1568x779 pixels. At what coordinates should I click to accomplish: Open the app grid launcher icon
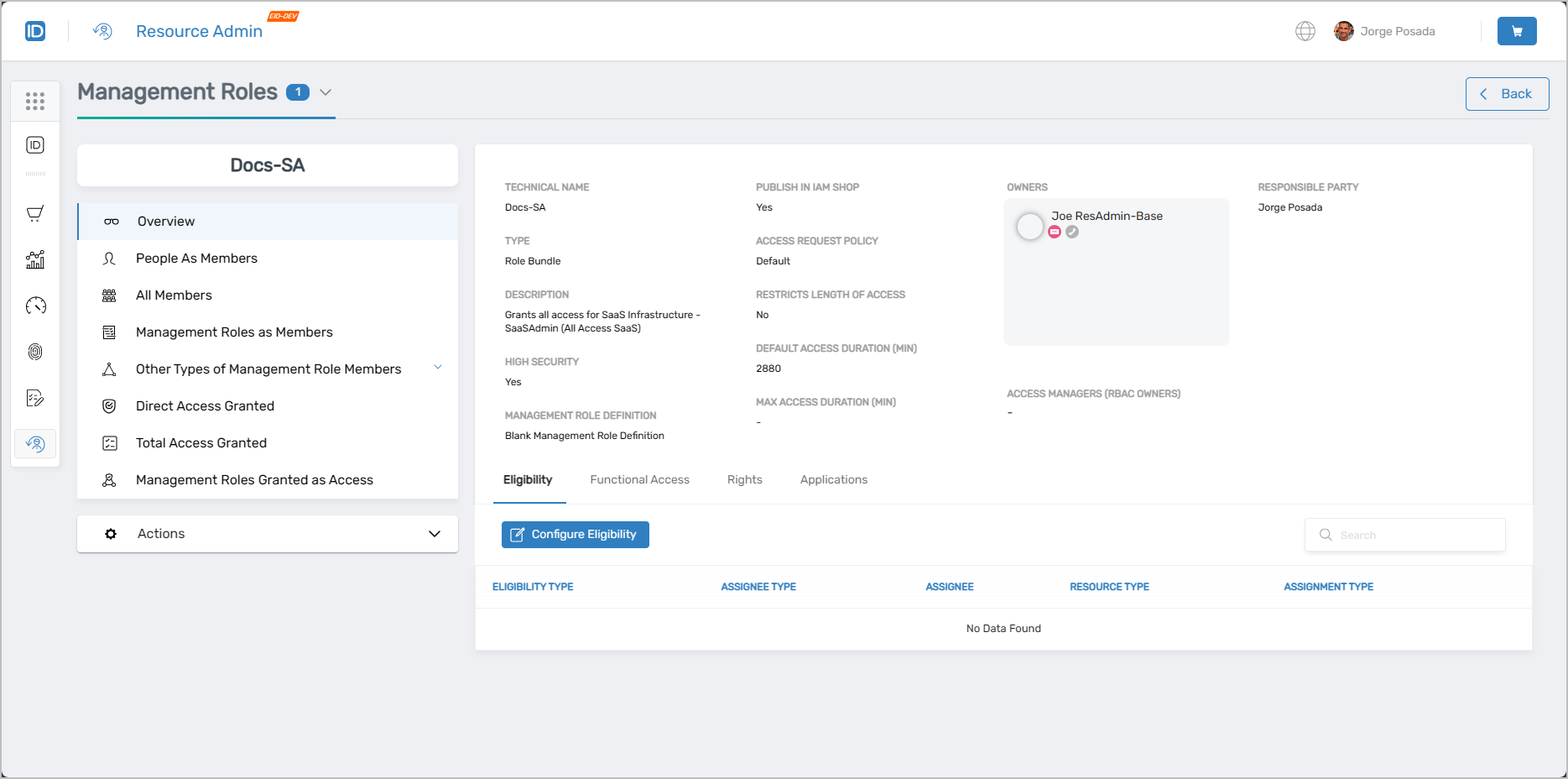(x=34, y=101)
